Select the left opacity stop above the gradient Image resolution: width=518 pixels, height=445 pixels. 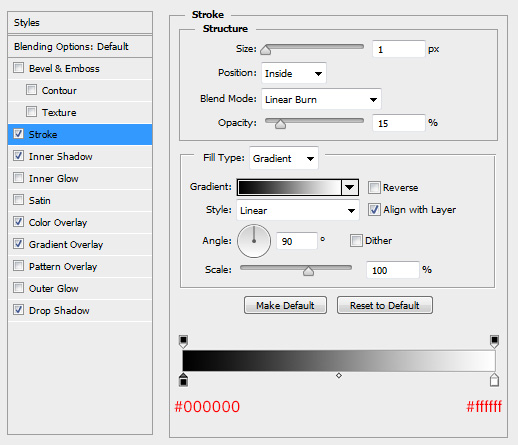click(x=183, y=342)
